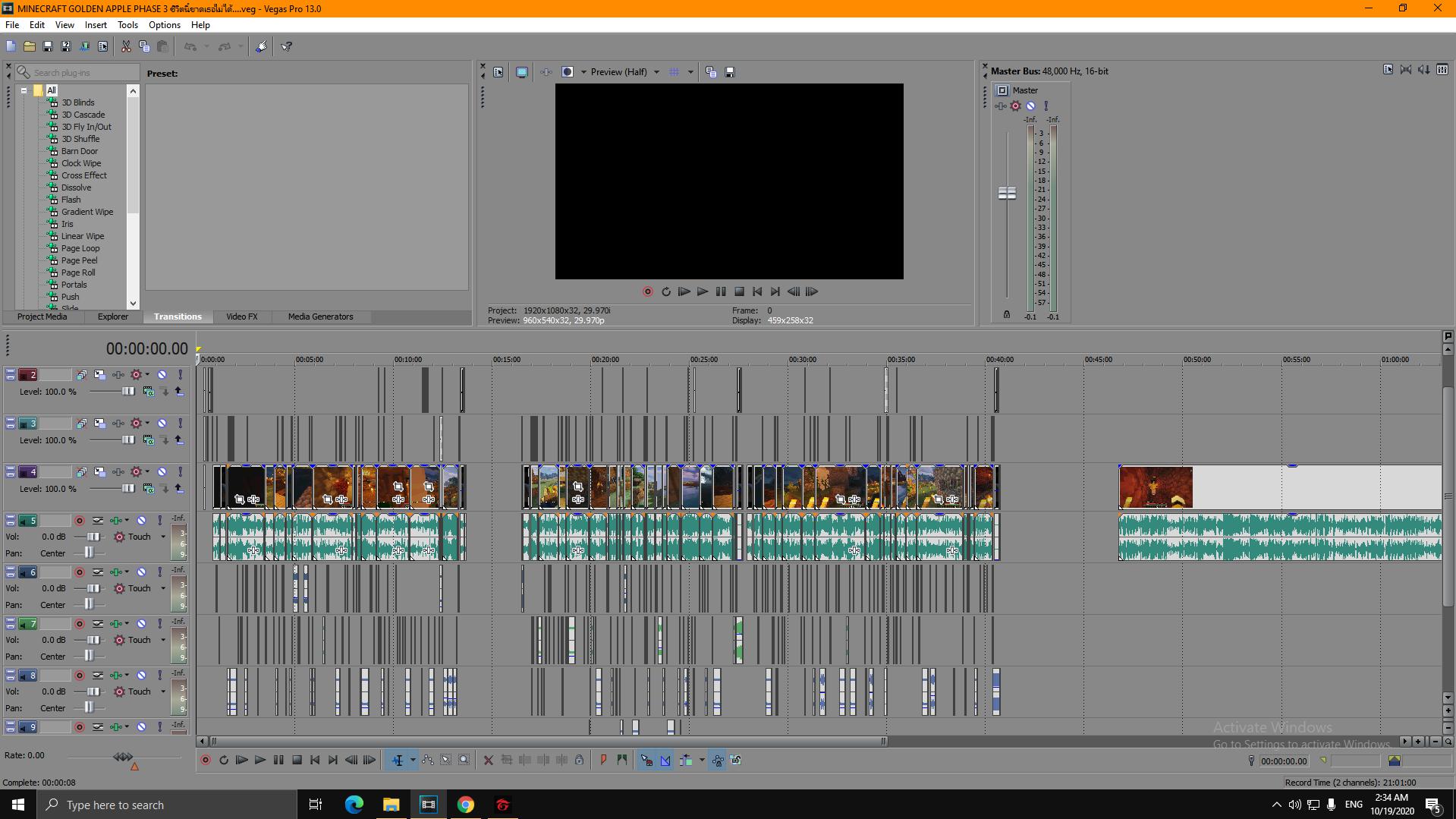
Task: Open the edit tool dropdown arrow
Action: point(412,760)
